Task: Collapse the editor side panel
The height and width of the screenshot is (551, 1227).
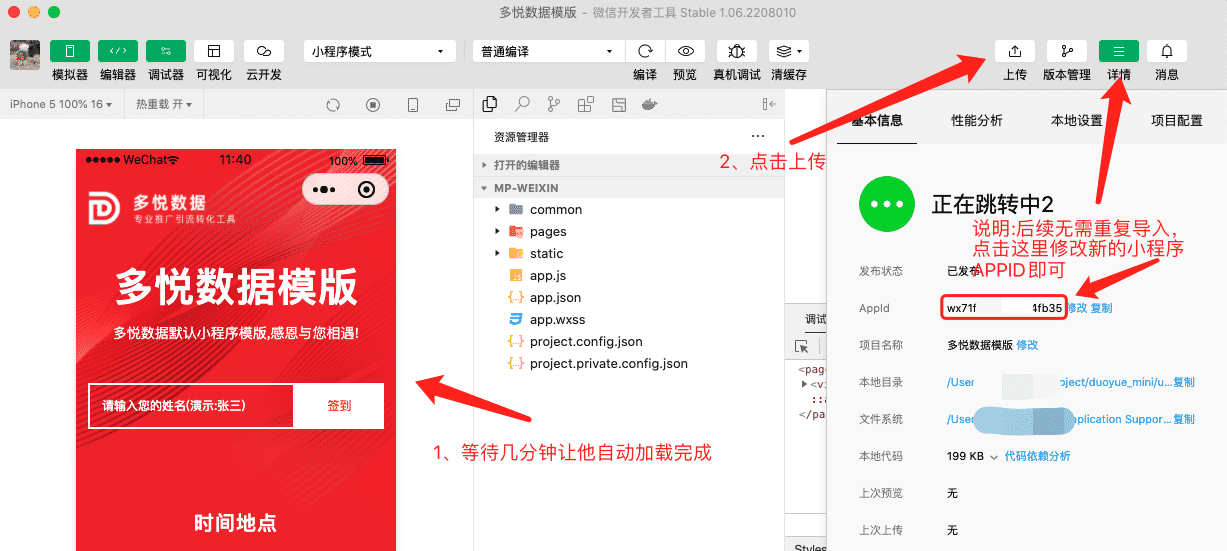Action: pyautogui.click(x=769, y=104)
